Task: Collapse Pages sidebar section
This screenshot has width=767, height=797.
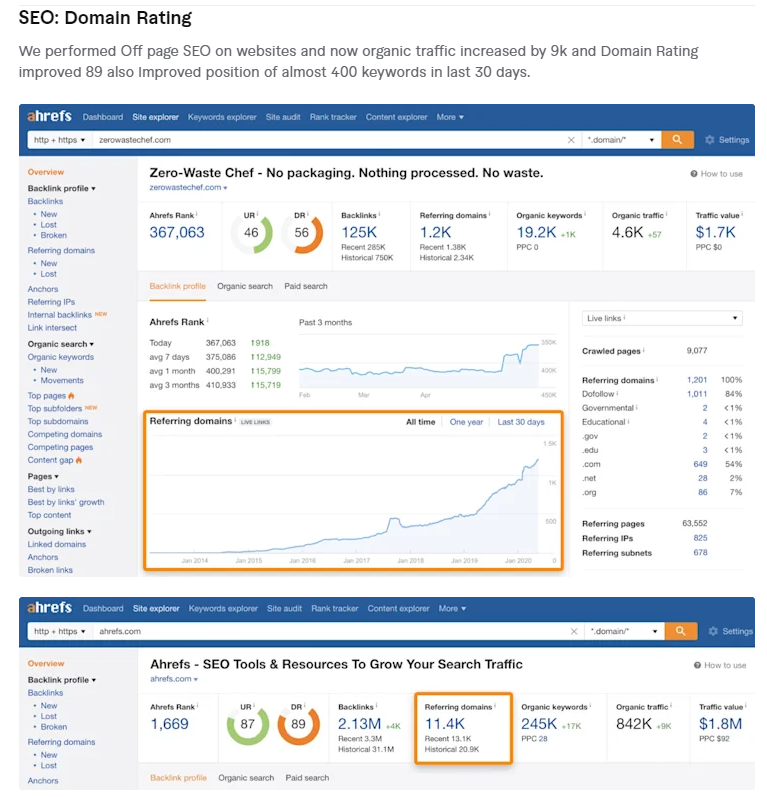Action: [43, 476]
